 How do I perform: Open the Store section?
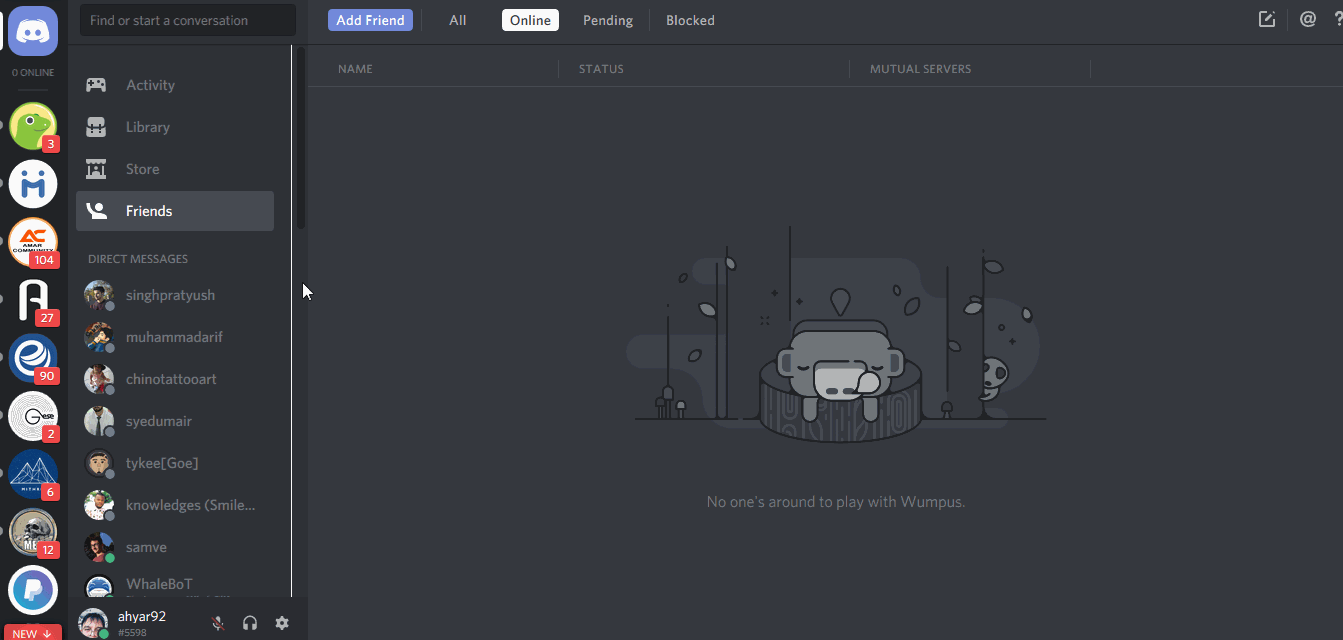[175, 169]
